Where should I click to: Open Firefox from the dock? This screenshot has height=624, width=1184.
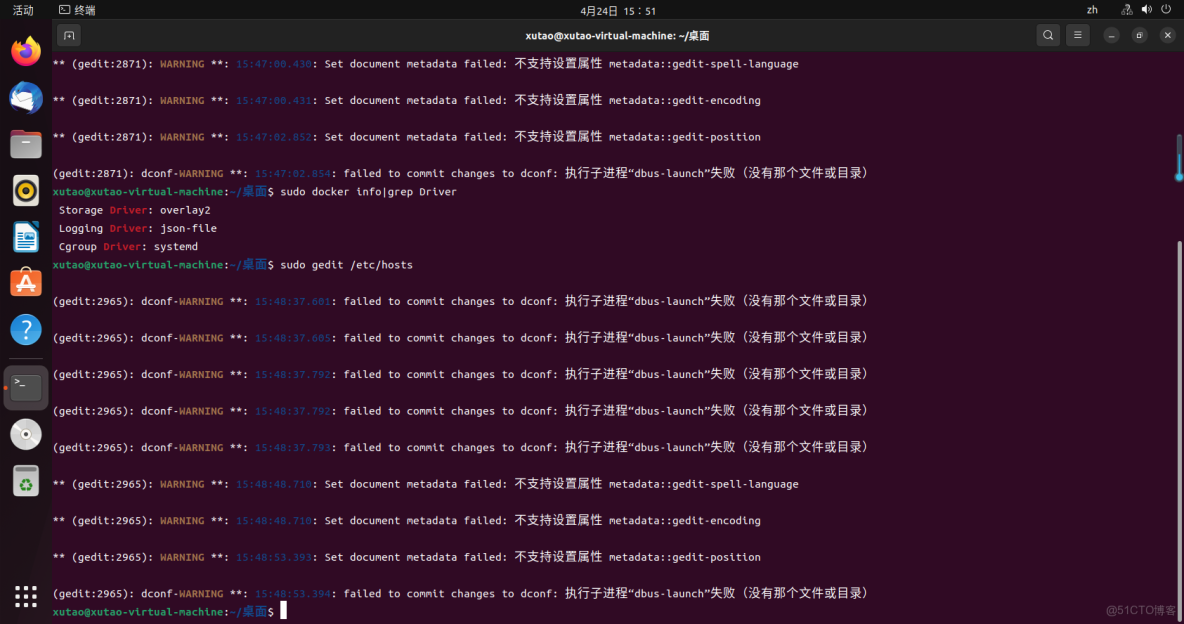(x=26, y=51)
